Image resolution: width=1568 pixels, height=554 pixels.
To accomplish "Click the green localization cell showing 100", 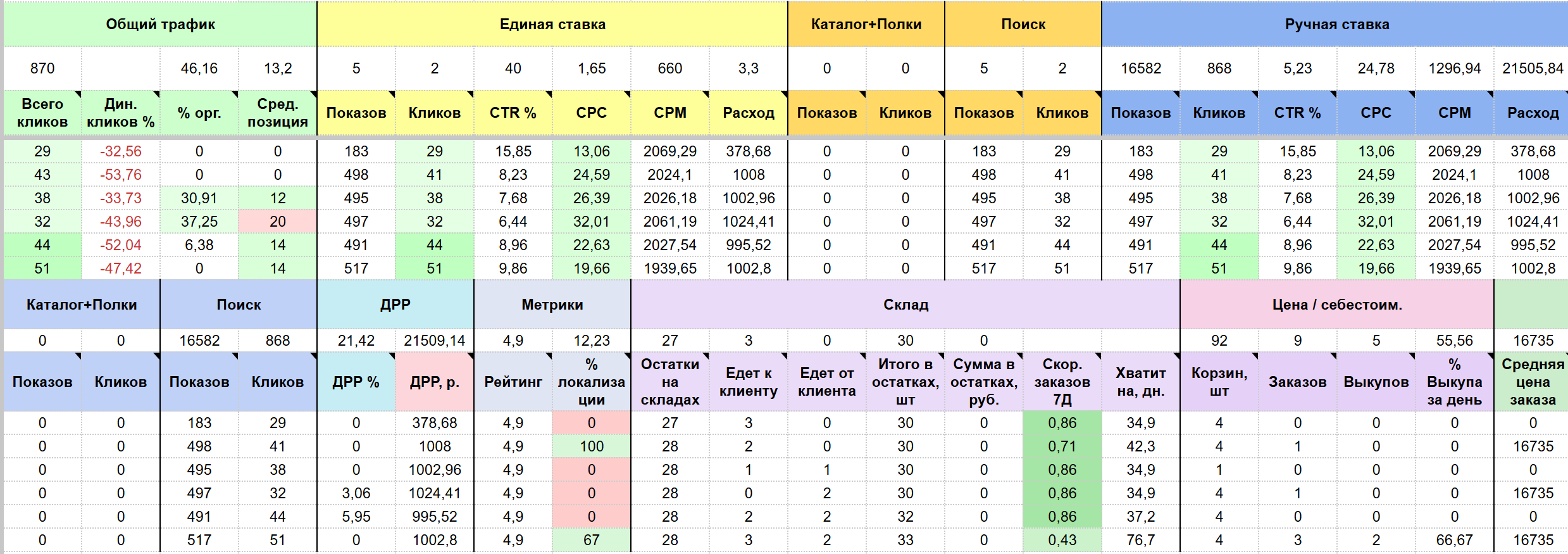I will 592,446.
